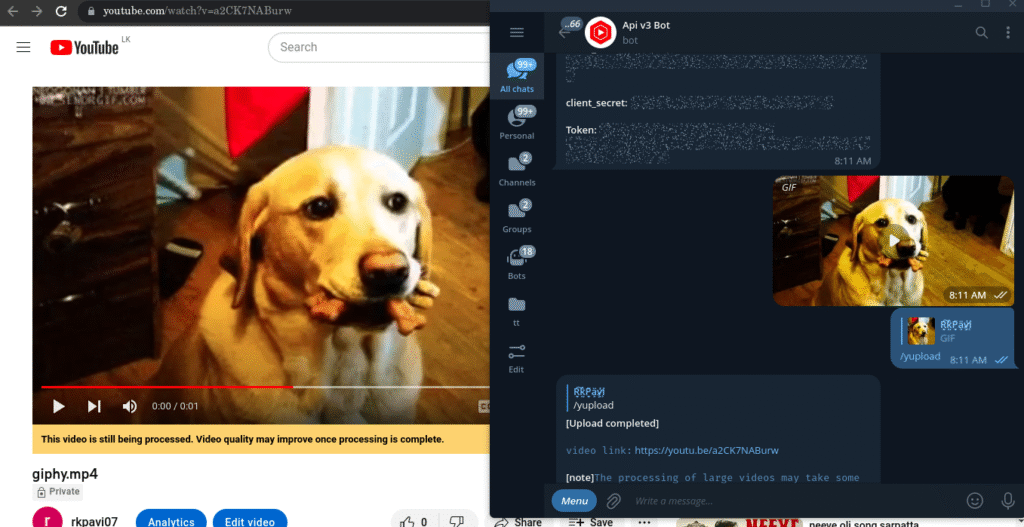1024x527 pixels.
Task: Click the Edit video button
Action: tap(249, 521)
